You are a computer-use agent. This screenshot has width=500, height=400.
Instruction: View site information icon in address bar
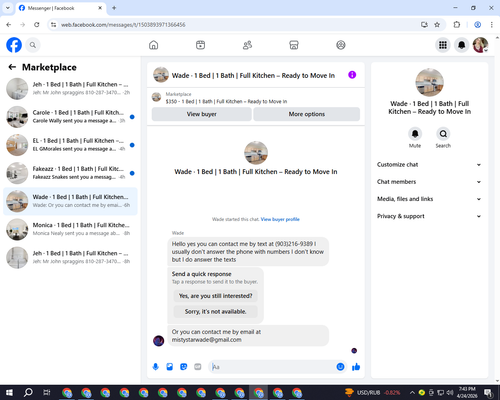(x=53, y=25)
